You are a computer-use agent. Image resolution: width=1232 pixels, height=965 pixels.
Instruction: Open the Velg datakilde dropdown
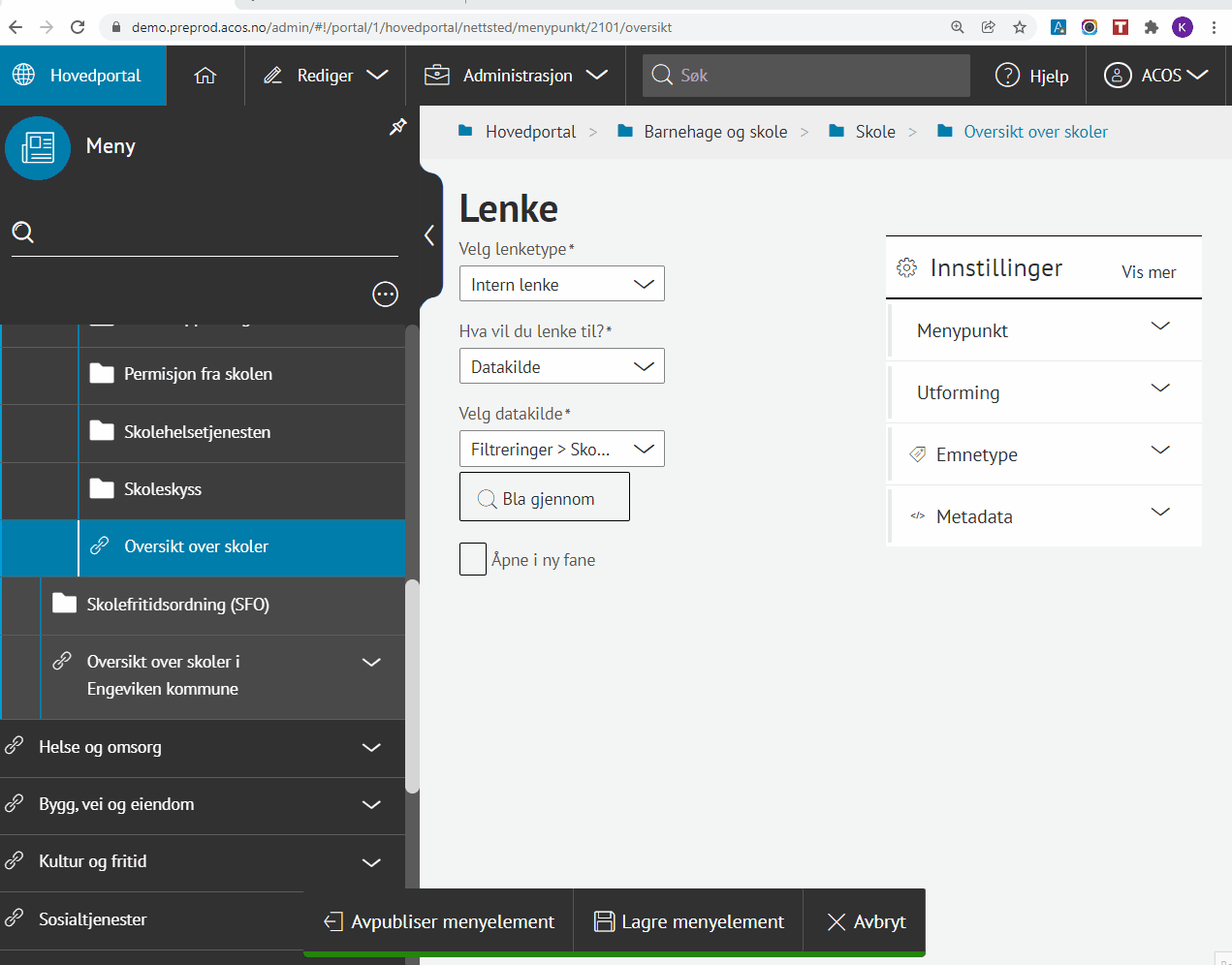561,449
